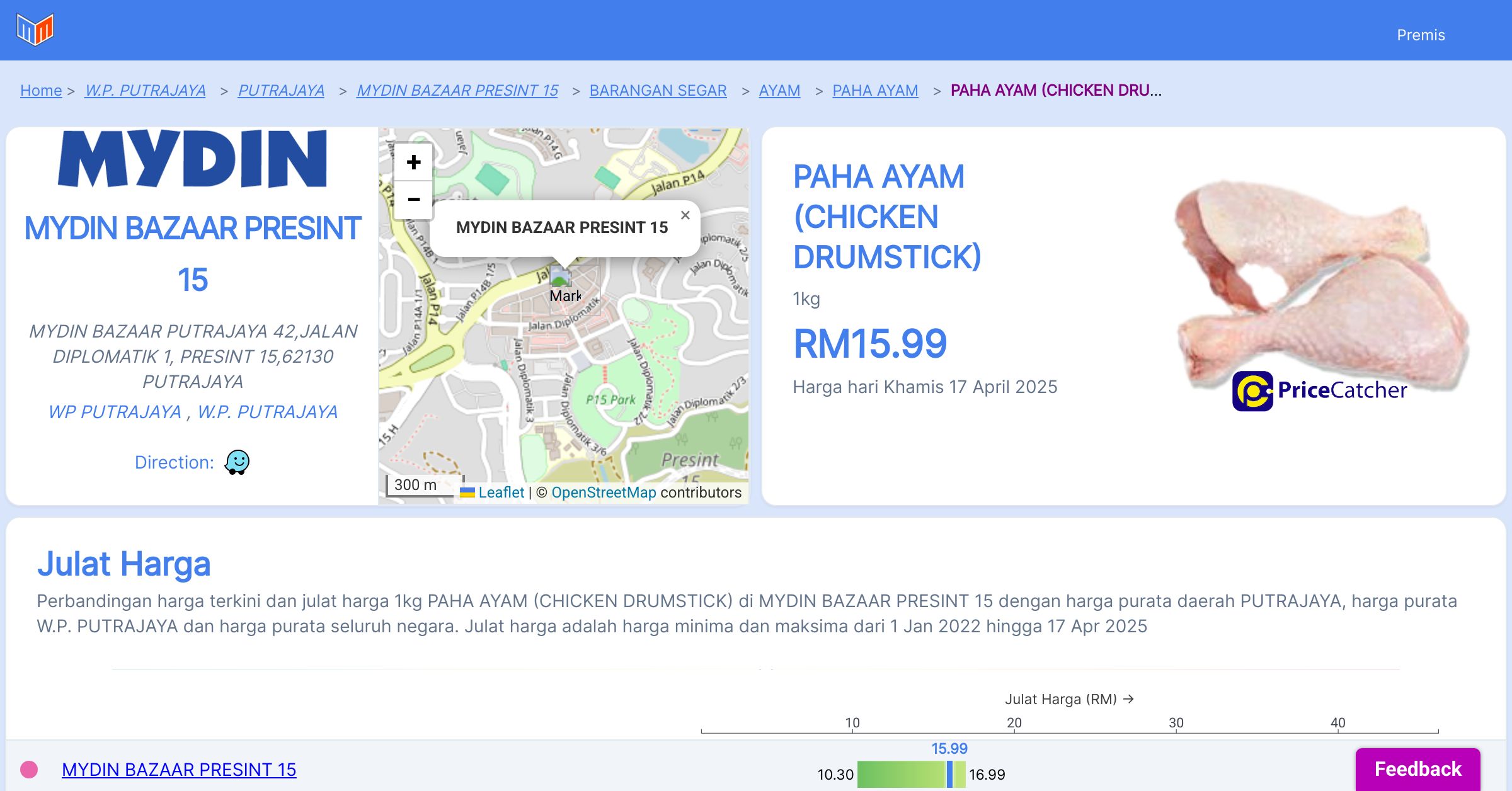Click the MYDIN store logo
This screenshot has width=1512, height=791.
(193, 159)
